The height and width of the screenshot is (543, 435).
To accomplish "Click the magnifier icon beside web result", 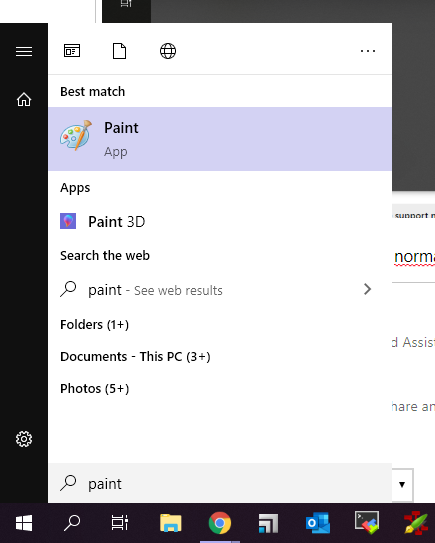I will (68, 289).
